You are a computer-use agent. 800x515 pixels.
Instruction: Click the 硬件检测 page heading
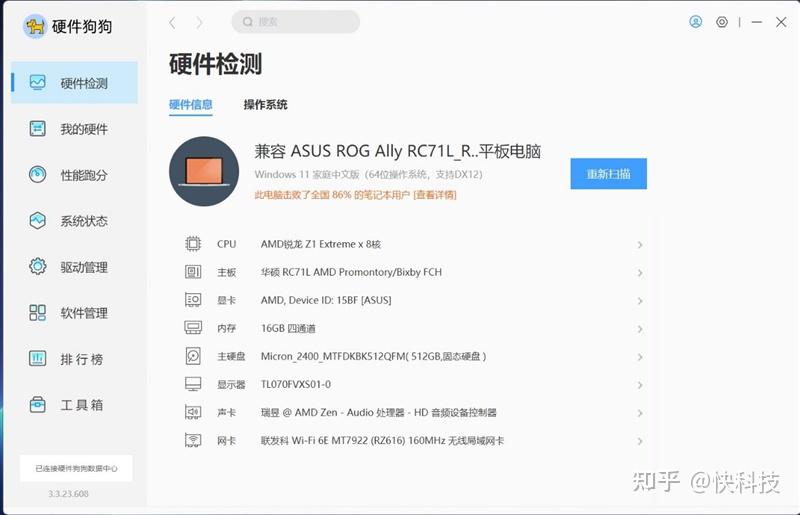coord(215,64)
